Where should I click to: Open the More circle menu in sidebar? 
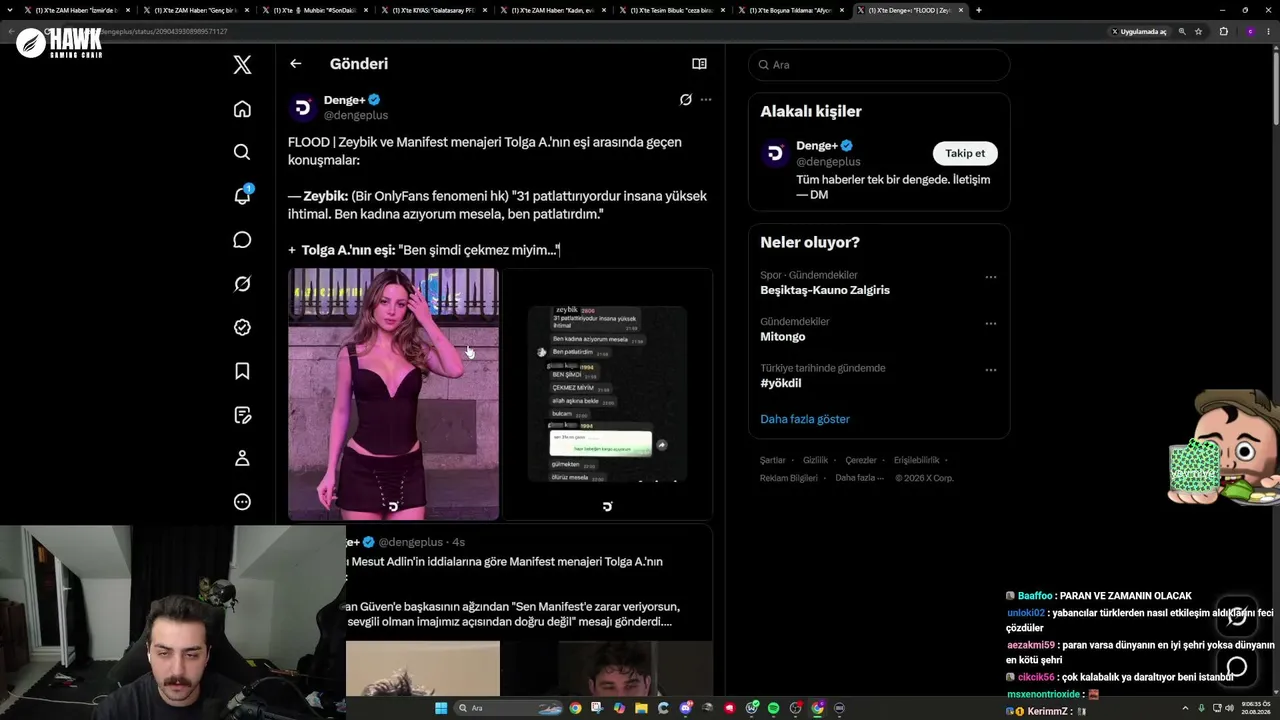click(x=242, y=502)
